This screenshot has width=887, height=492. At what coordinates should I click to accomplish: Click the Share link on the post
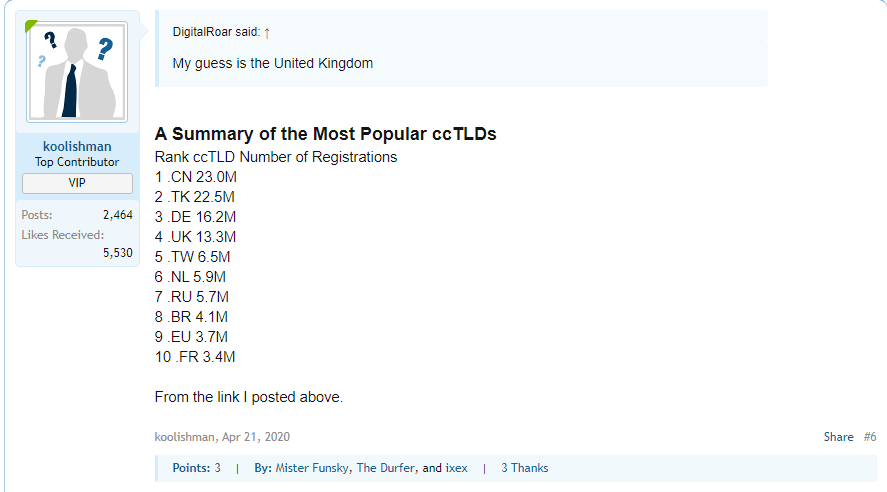(838, 437)
